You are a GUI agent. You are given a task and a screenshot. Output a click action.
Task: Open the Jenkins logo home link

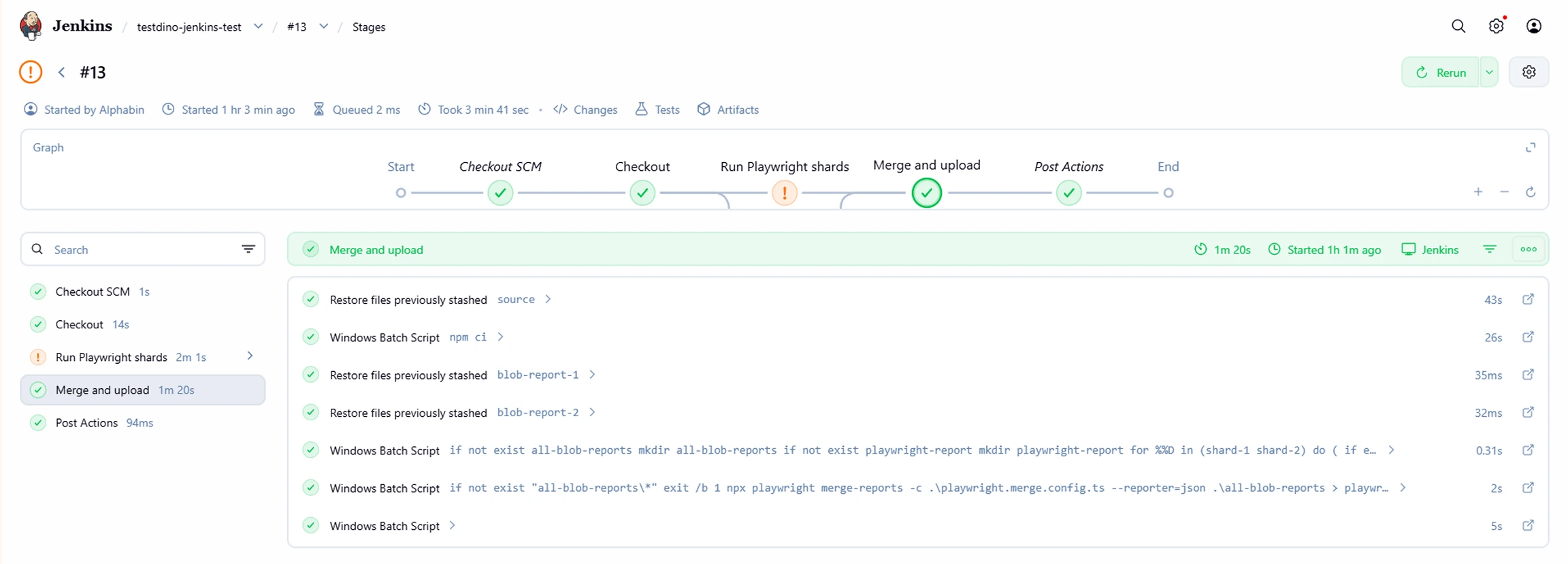[x=66, y=26]
